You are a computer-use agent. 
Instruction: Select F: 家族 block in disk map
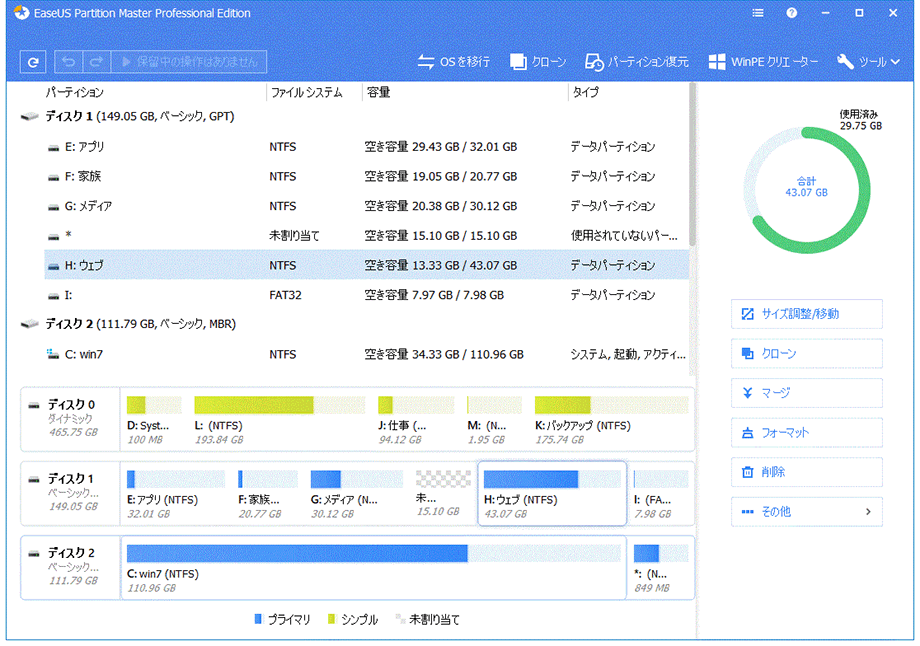point(268,495)
